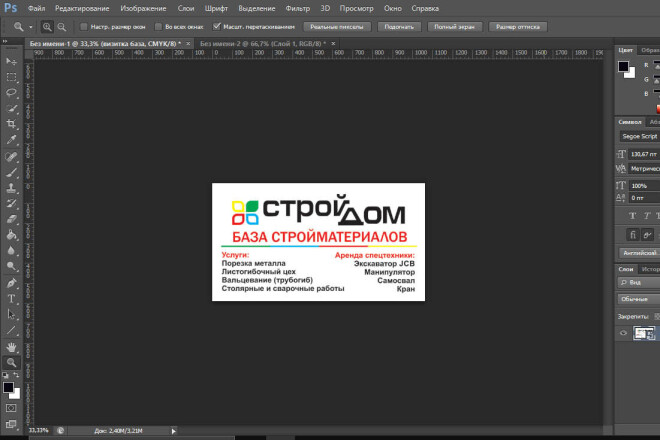This screenshot has height=440, width=660.
Task: Select the Blur tool
Action: 11,251
